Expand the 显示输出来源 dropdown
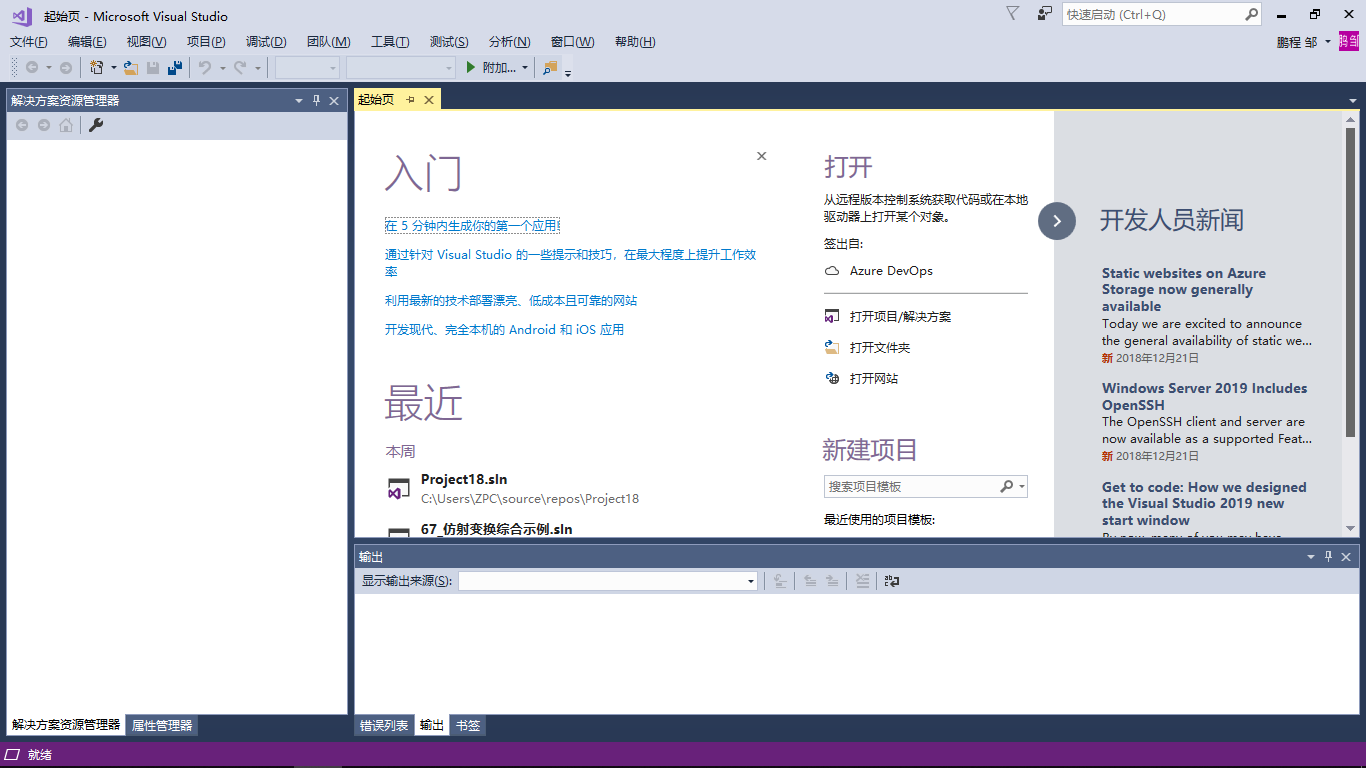 [x=750, y=580]
